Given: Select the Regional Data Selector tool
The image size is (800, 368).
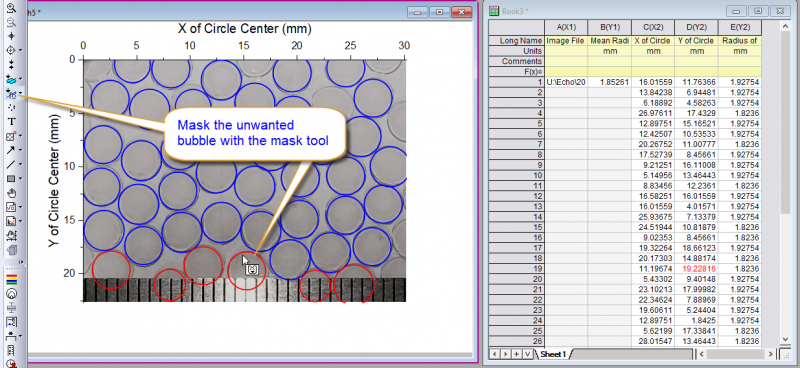Looking at the screenshot, I should [11, 79].
